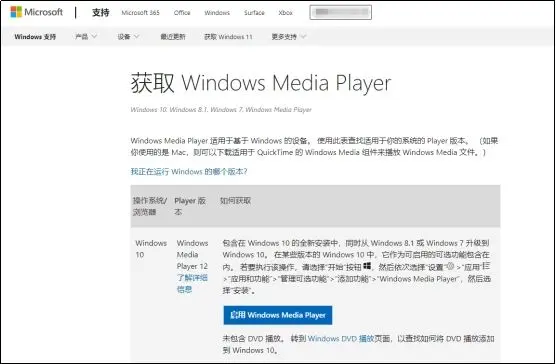Open Office in top navigation
This screenshot has width=556, height=364.
click(182, 13)
